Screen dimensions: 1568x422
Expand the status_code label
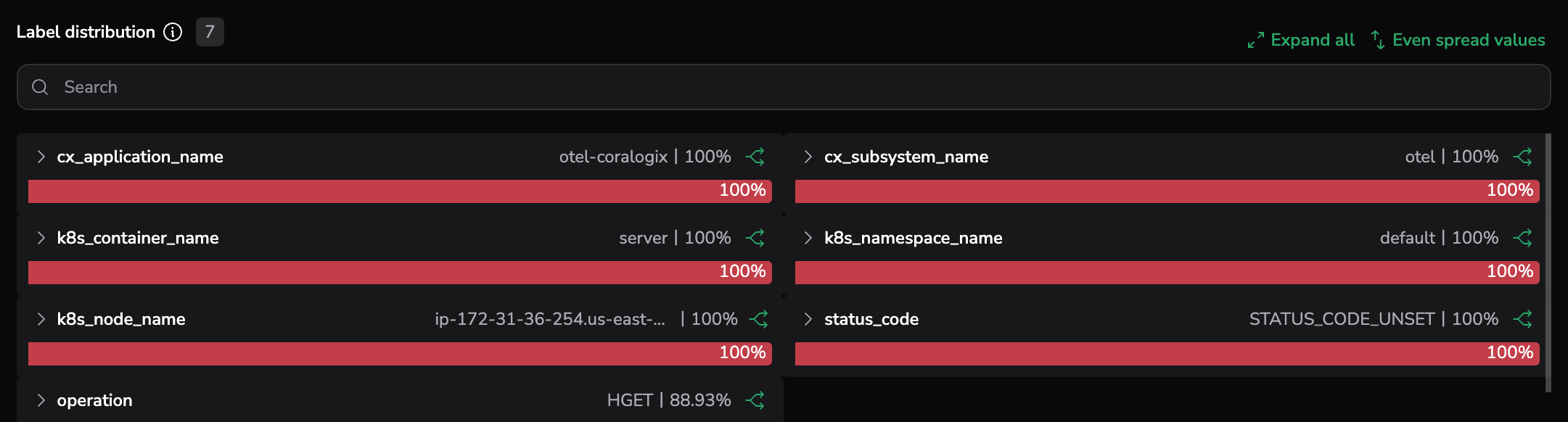pos(808,319)
